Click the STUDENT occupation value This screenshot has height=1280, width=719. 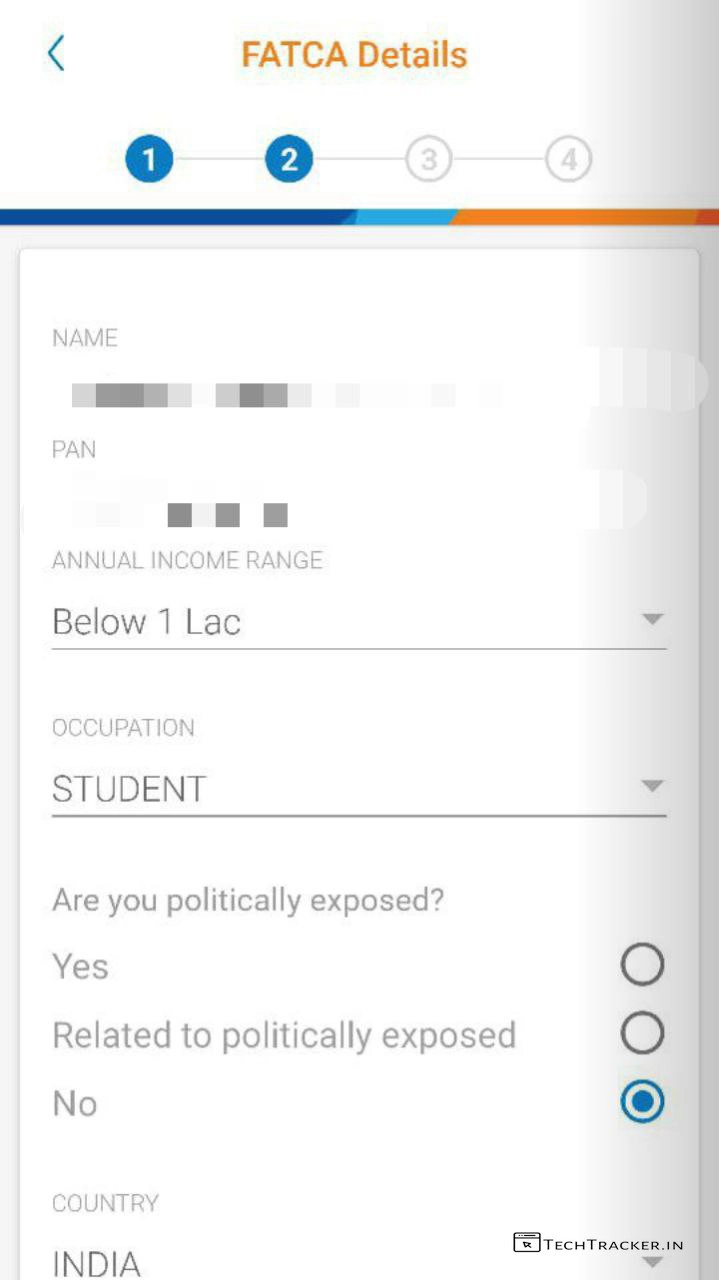tap(129, 789)
